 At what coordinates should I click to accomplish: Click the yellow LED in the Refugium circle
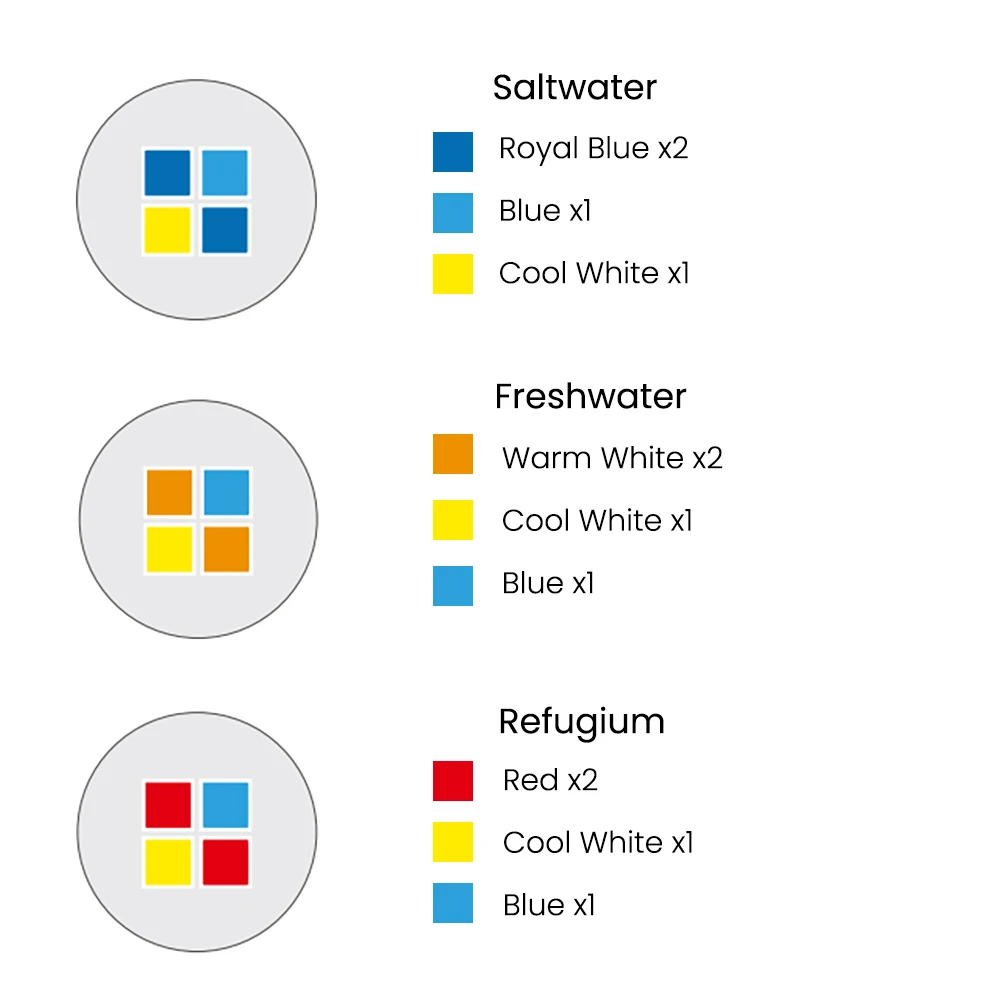(x=168, y=862)
